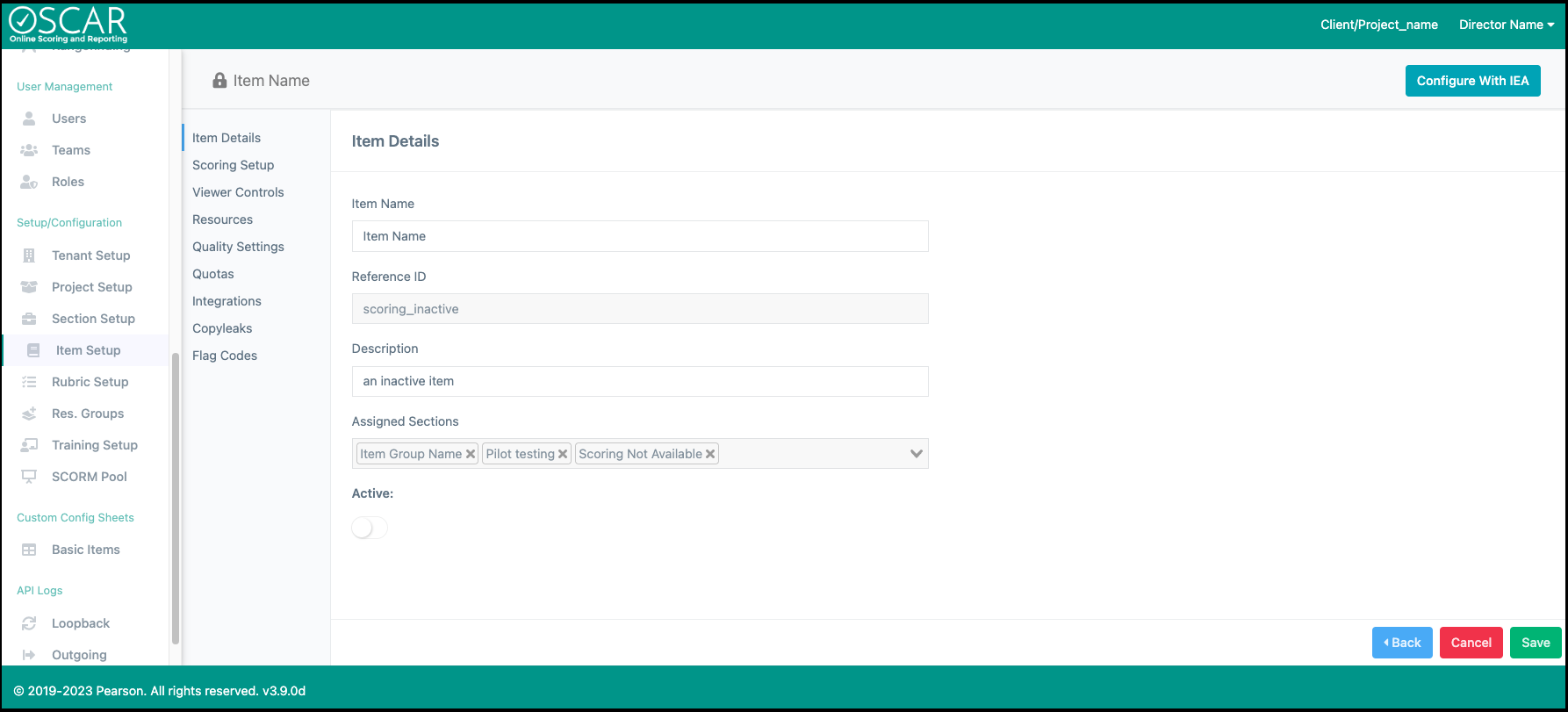Screen dimensions: 1568x712
Task: Open the Director Name user menu
Action: 1506,25
